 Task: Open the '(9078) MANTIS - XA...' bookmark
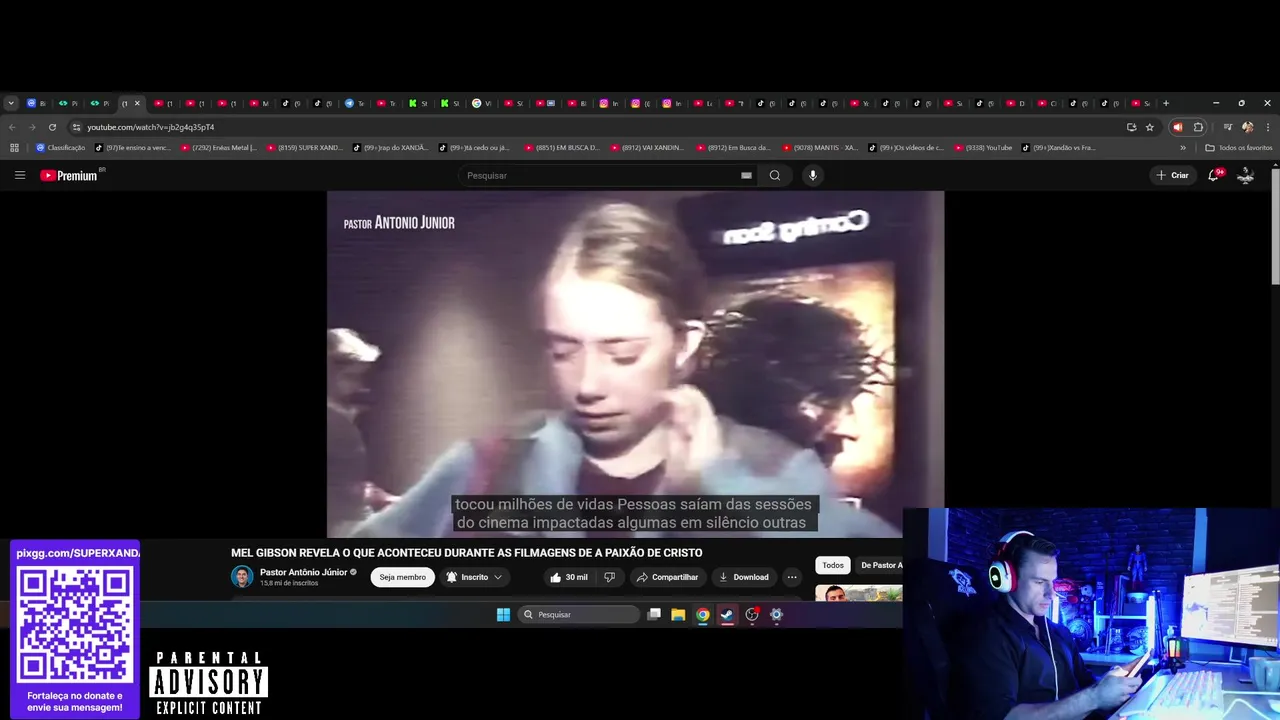[x=821, y=147]
